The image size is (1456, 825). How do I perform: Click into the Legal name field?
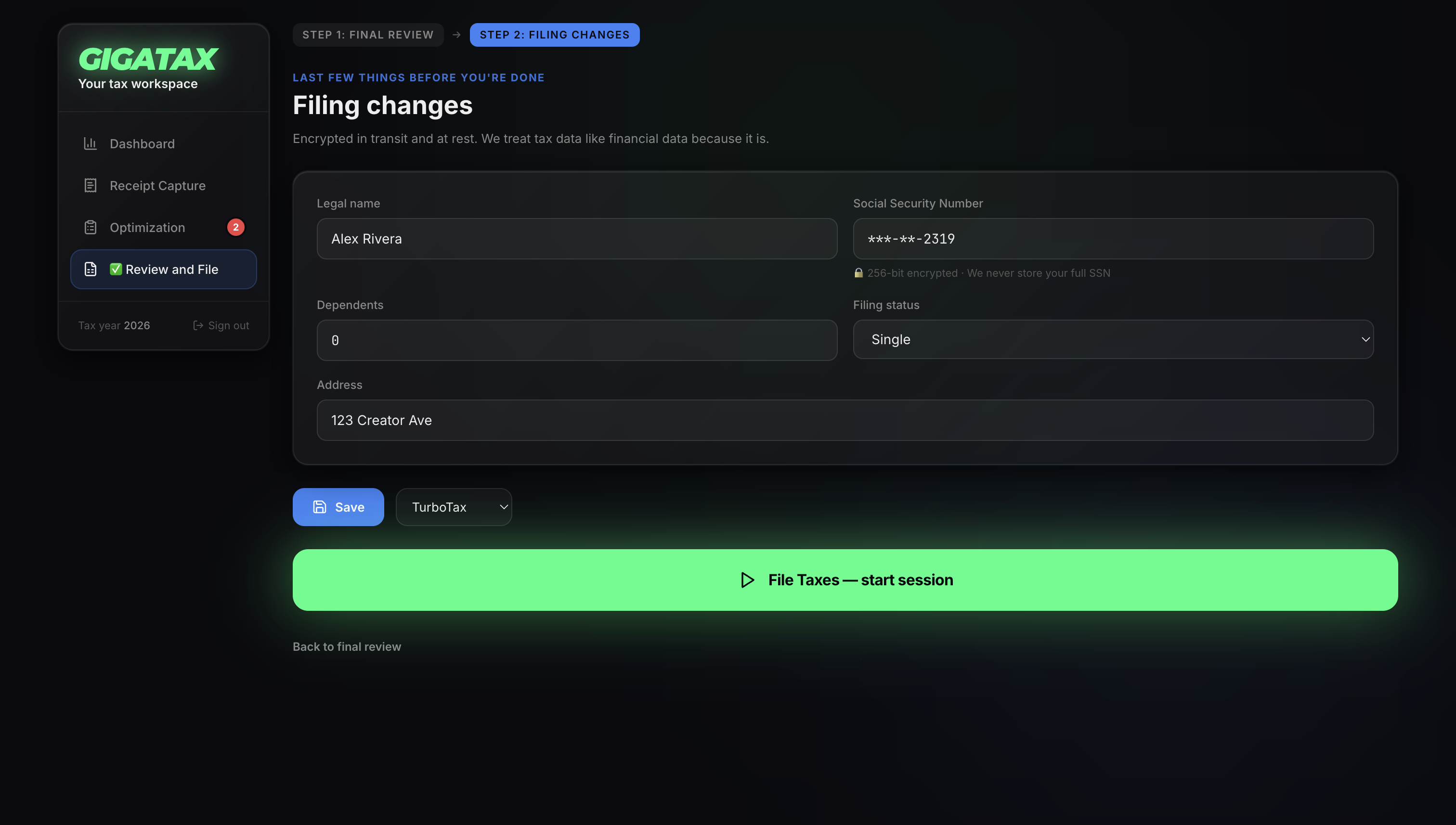coord(576,239)
